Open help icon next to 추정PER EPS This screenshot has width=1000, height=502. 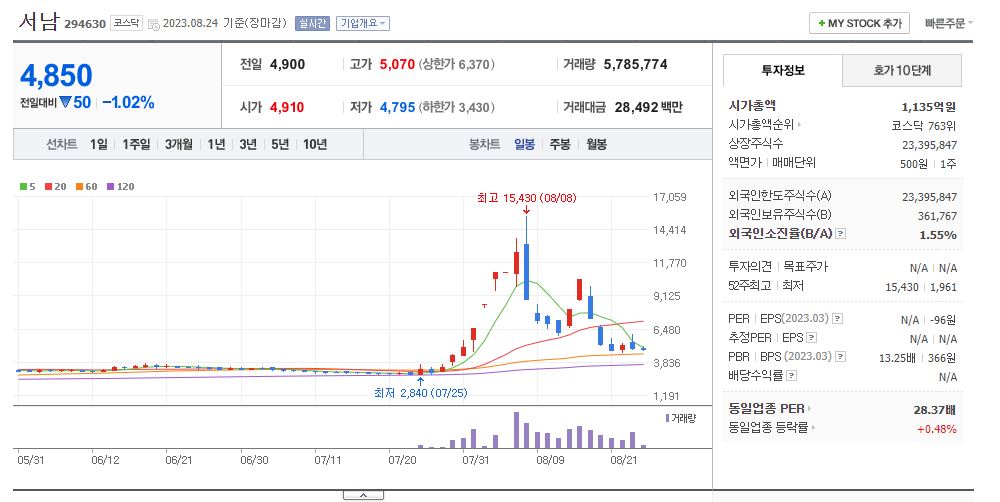tap(811, 337)
